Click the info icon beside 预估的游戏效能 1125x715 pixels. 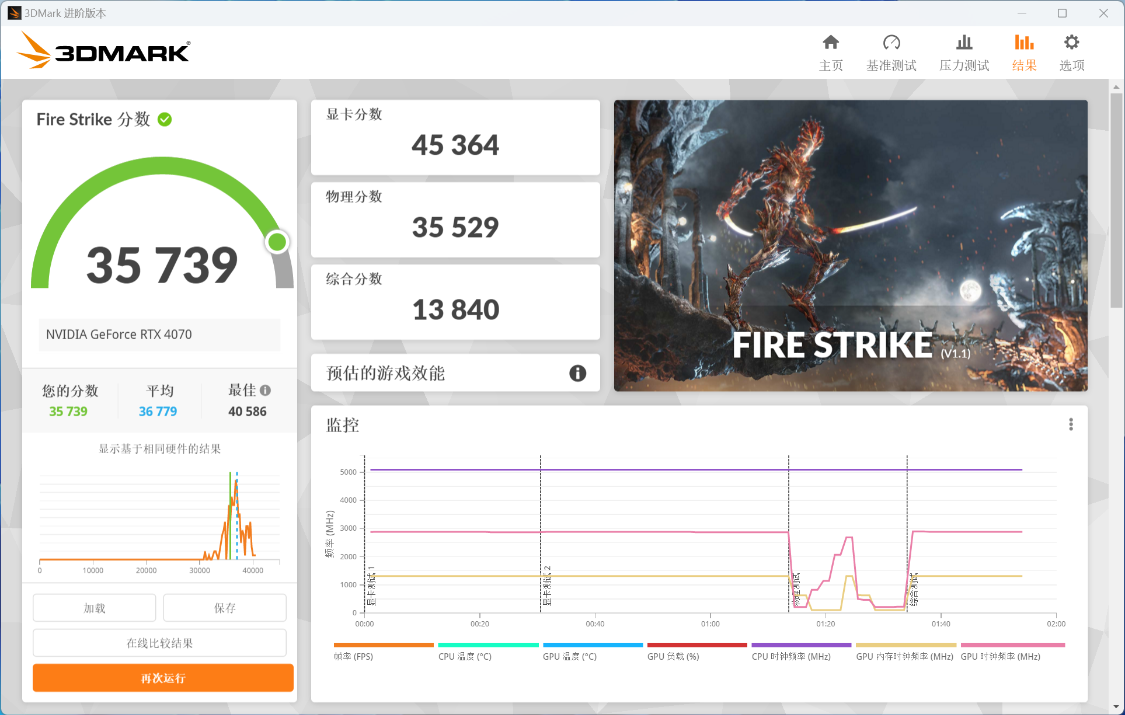click(578, 373)
